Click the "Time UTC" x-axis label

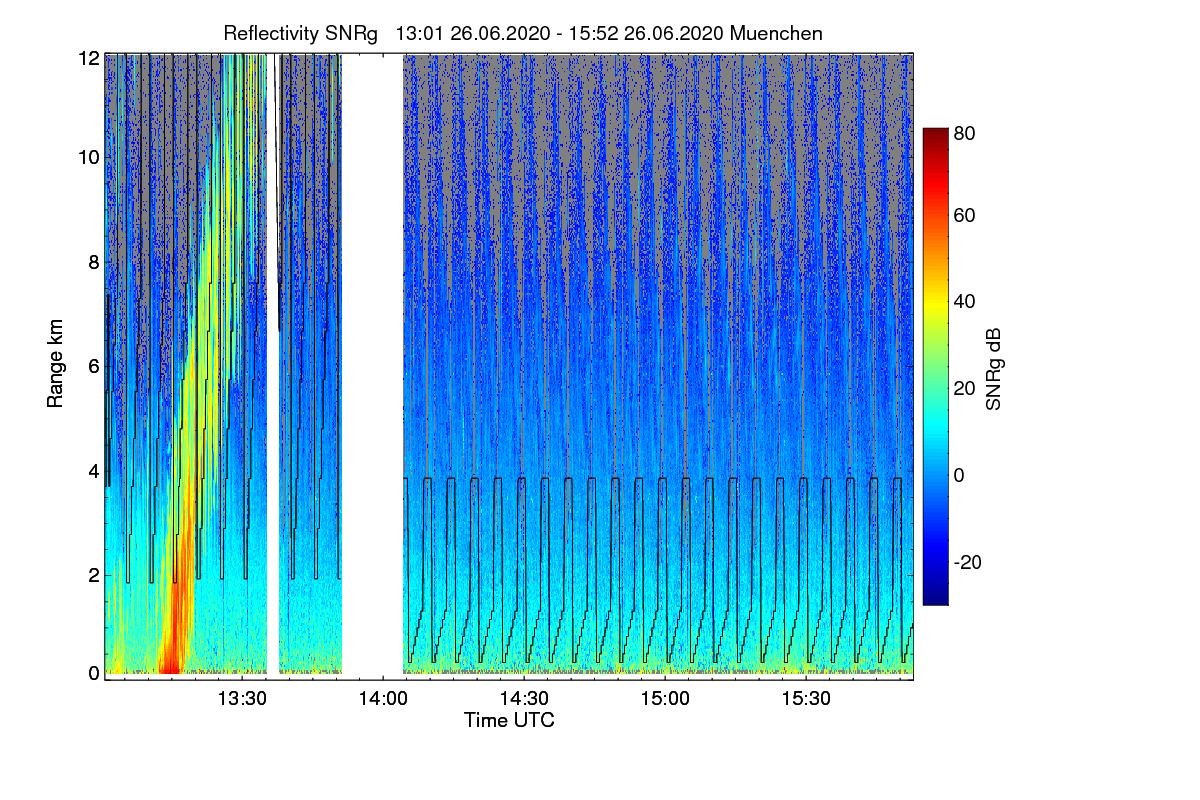click(x=509, y=720)
